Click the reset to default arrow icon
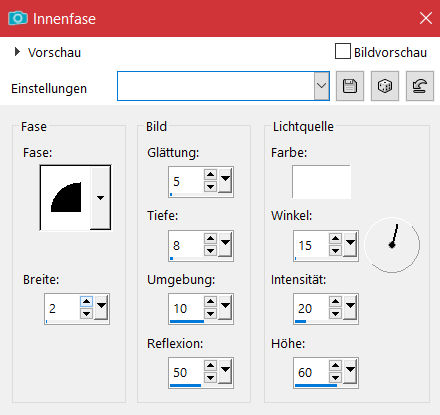Viewport: 440px width, 415px height. (x=420, y=86)
